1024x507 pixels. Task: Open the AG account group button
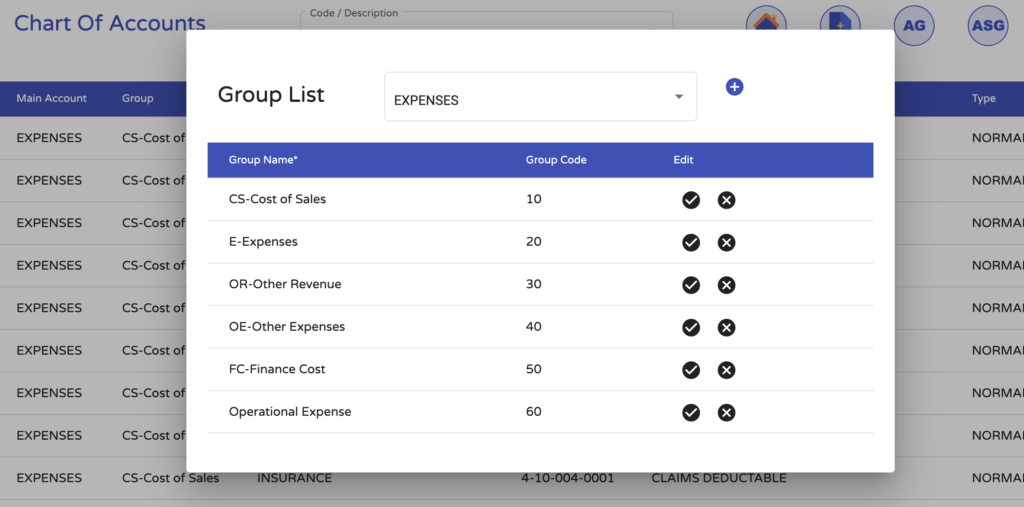[x=914, y=25]
